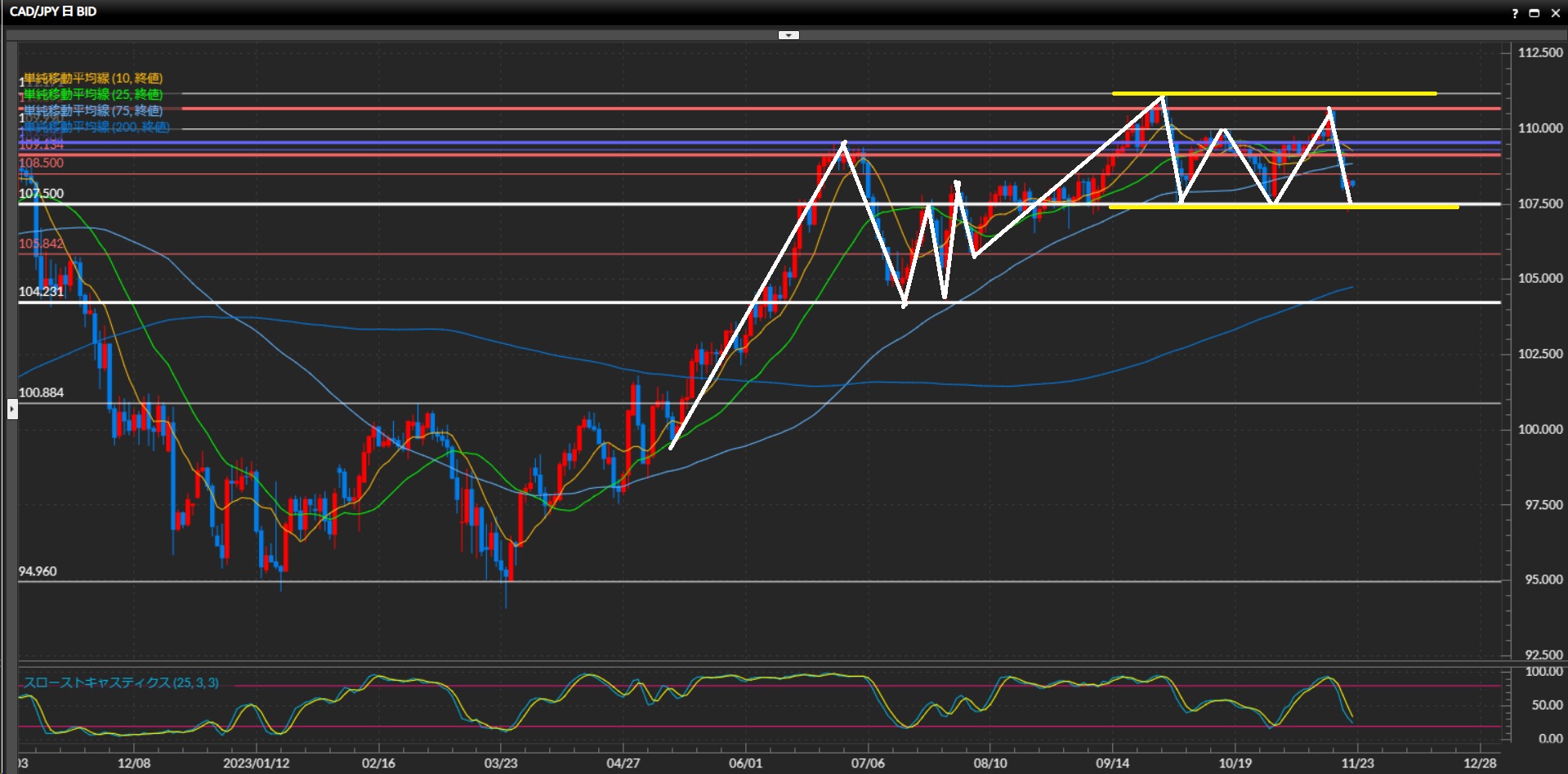This screenshot has width=1568, height=774.
Task: Maximize the CAD/JPY chart window
Action: pyautogui.click(x=1534, y=13)
